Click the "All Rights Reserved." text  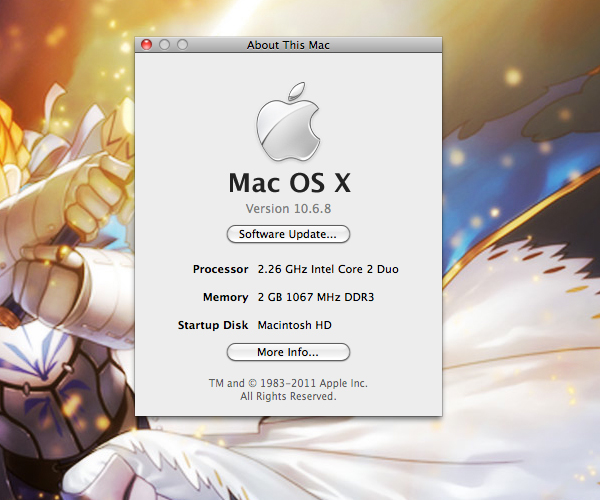tap(288, 396)
